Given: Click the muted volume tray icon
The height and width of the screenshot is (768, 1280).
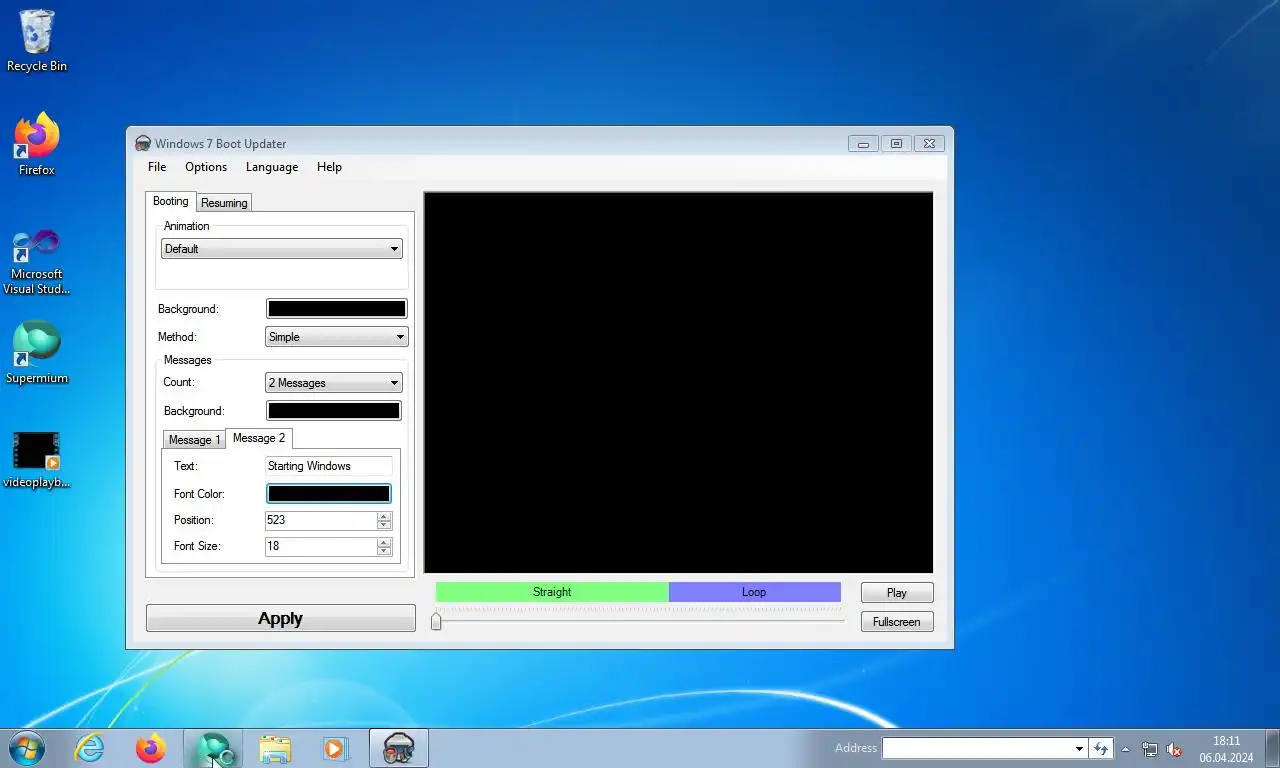Looking at the screenshot, I should [x=1175, y=749].
